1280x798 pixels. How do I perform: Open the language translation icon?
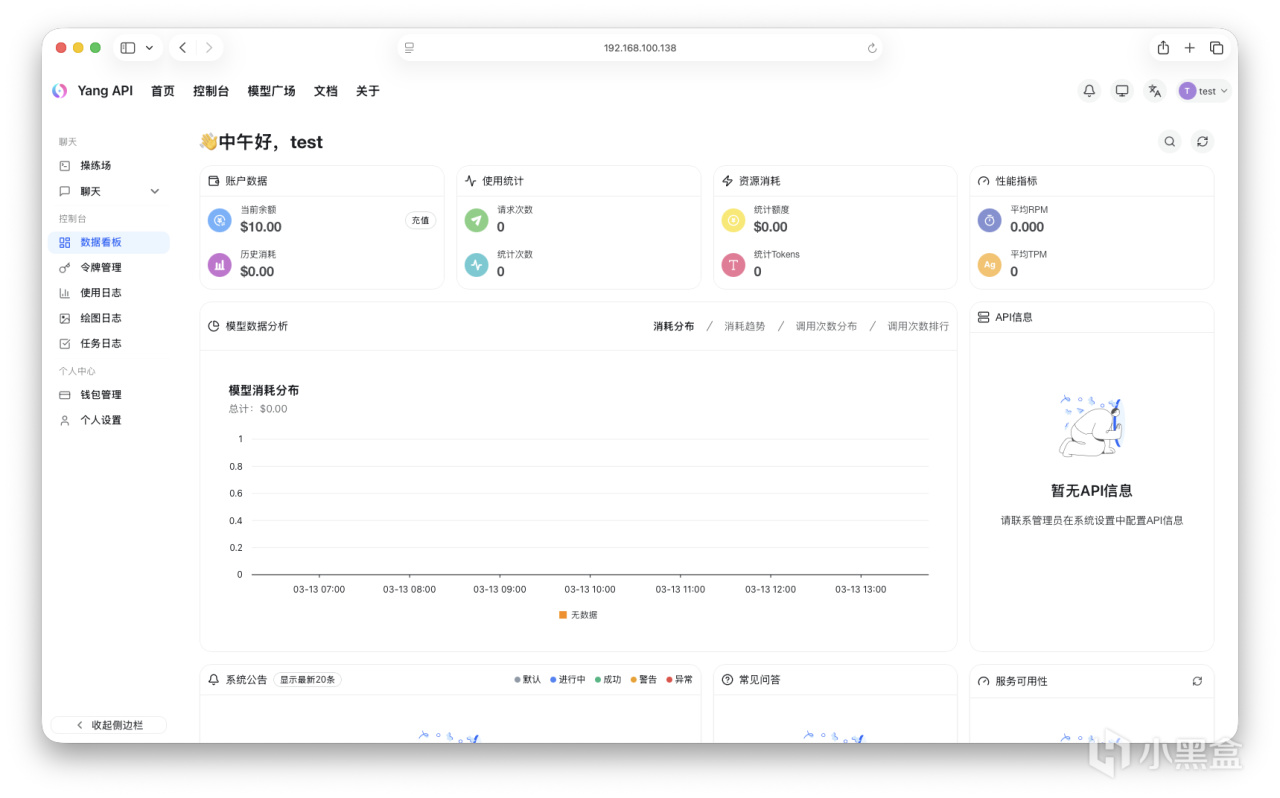pos(1155,91)
